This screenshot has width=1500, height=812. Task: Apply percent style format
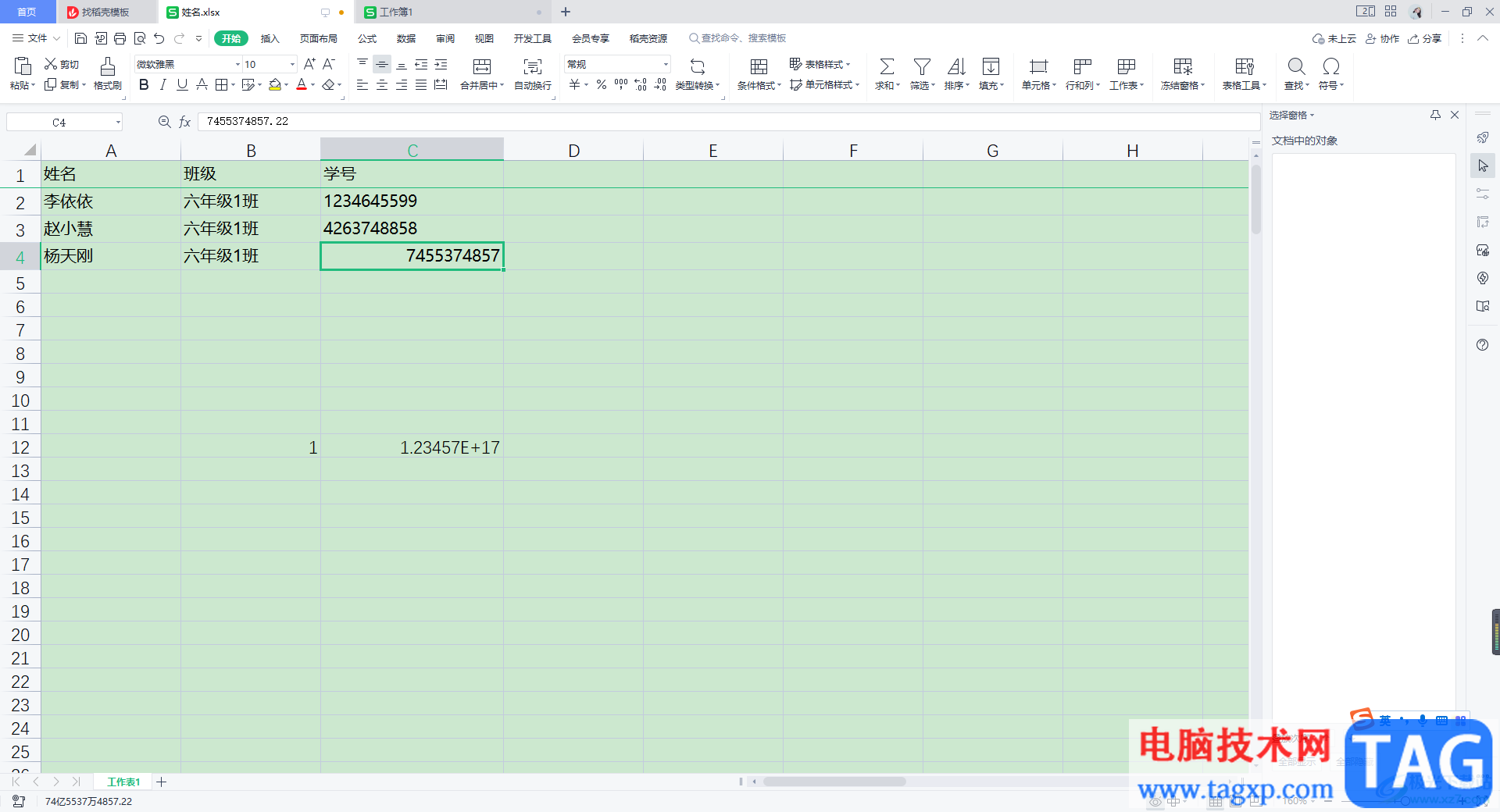[602, 84]
